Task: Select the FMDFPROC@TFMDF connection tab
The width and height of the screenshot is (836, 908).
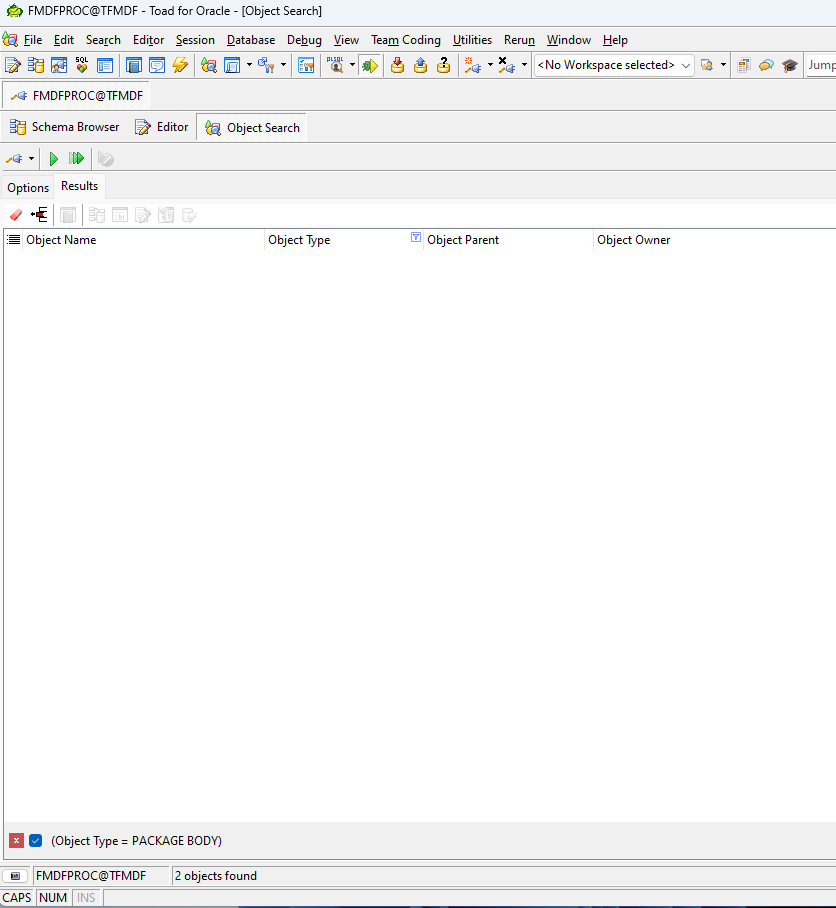Action: [76, 96]
